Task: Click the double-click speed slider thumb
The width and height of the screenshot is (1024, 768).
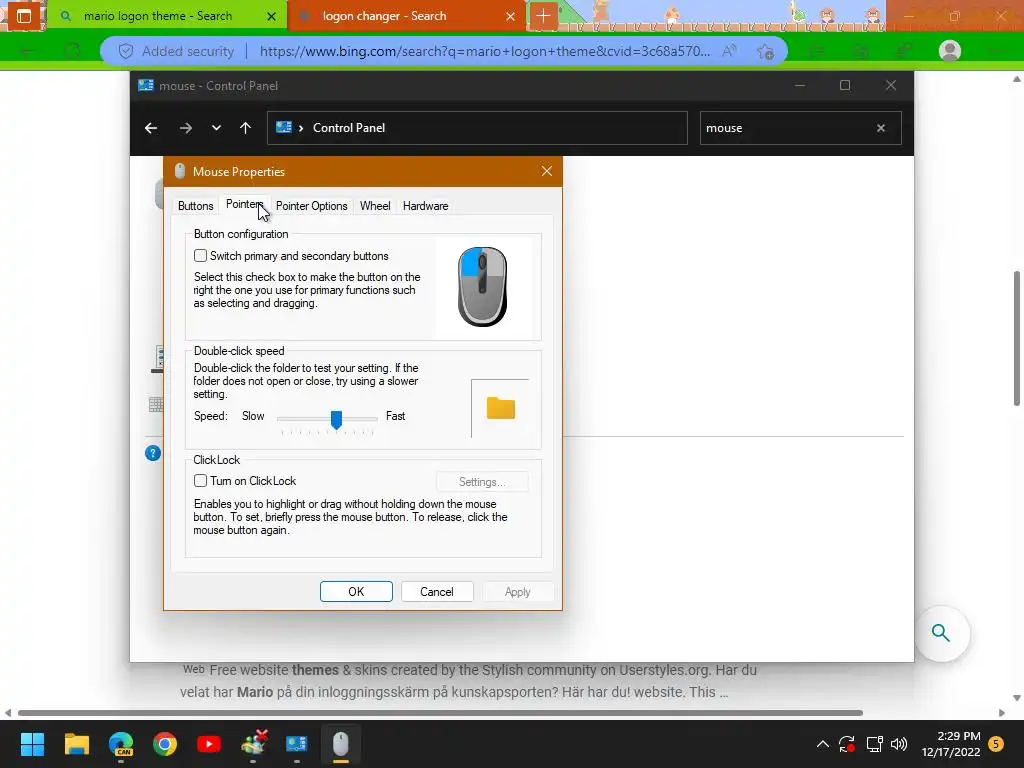Action: coord(336,419)
